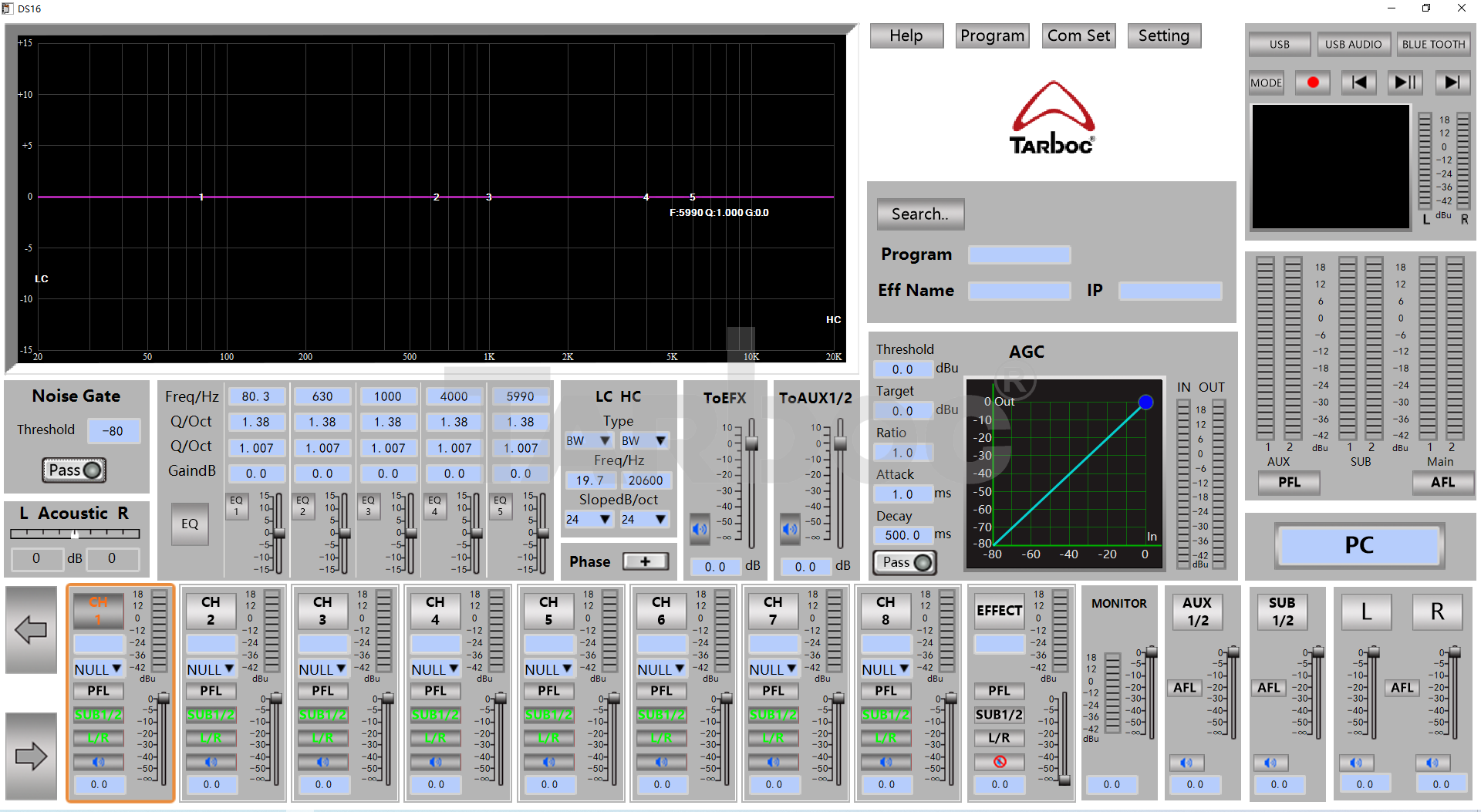The image size is (1481, 812).
Task: Toggle the Noise Gate Pass switch
Action: [x=74, y=470]
